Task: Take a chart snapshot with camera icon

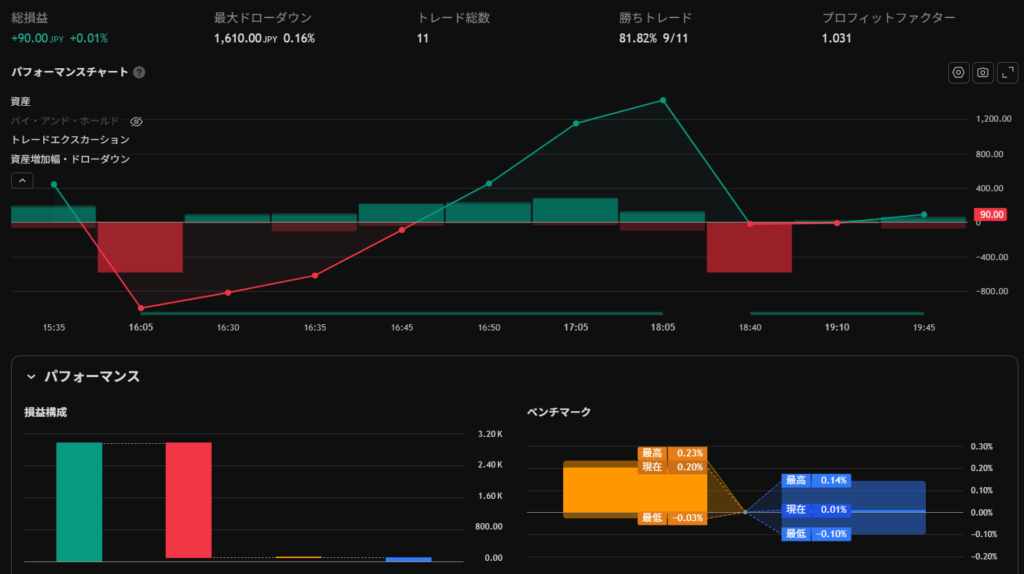Action: pos(982,73)
